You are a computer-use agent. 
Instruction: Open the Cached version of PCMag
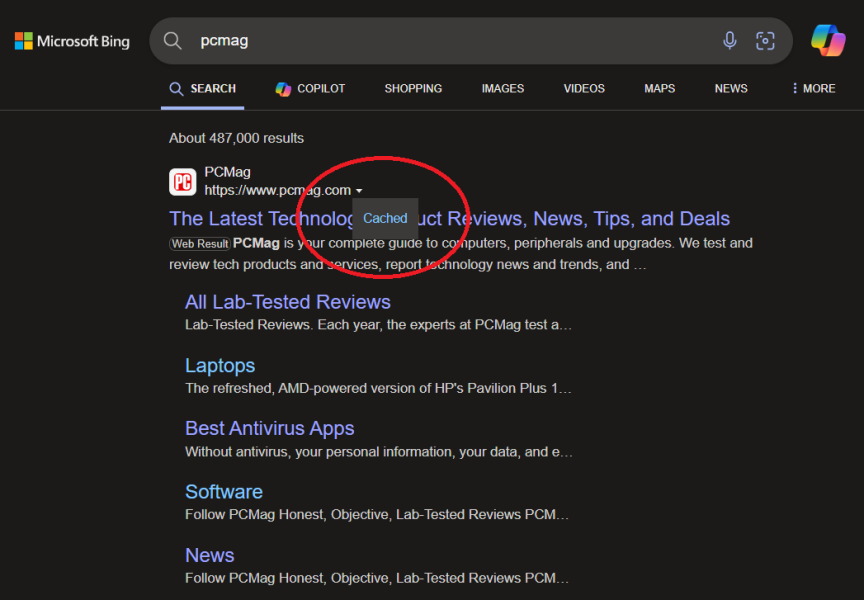click(x=384, y=218)
